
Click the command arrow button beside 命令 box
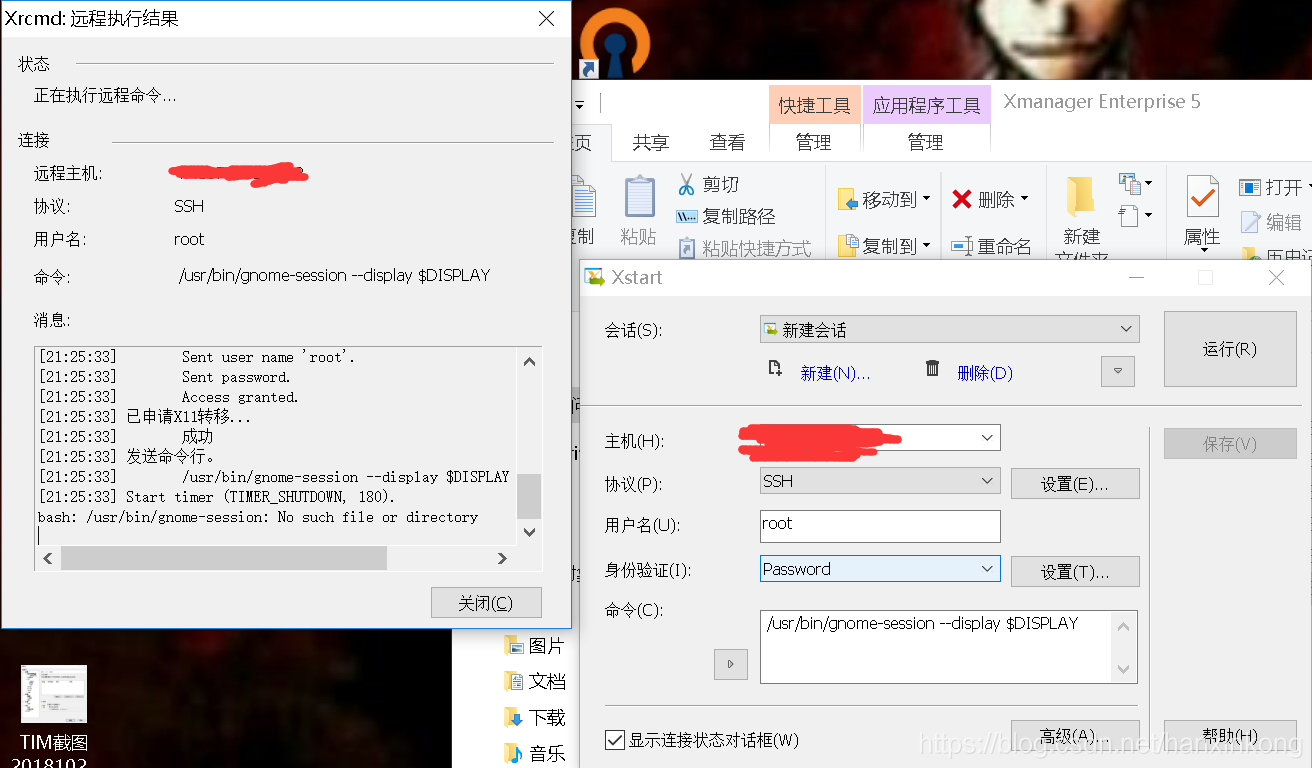pos(731,664)
